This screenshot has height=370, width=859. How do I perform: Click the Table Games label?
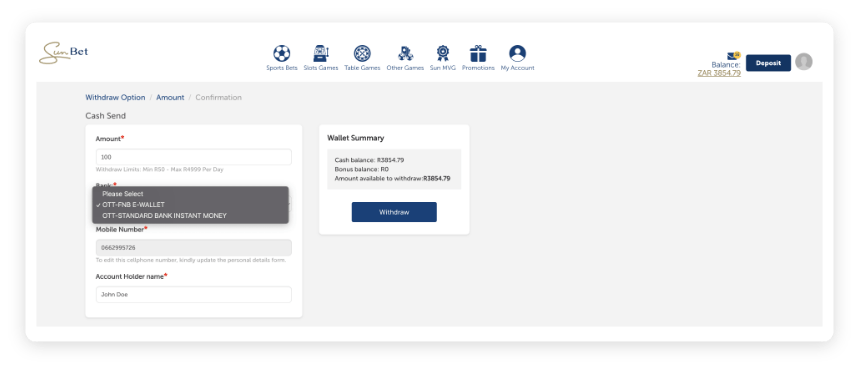pos(362,68)
